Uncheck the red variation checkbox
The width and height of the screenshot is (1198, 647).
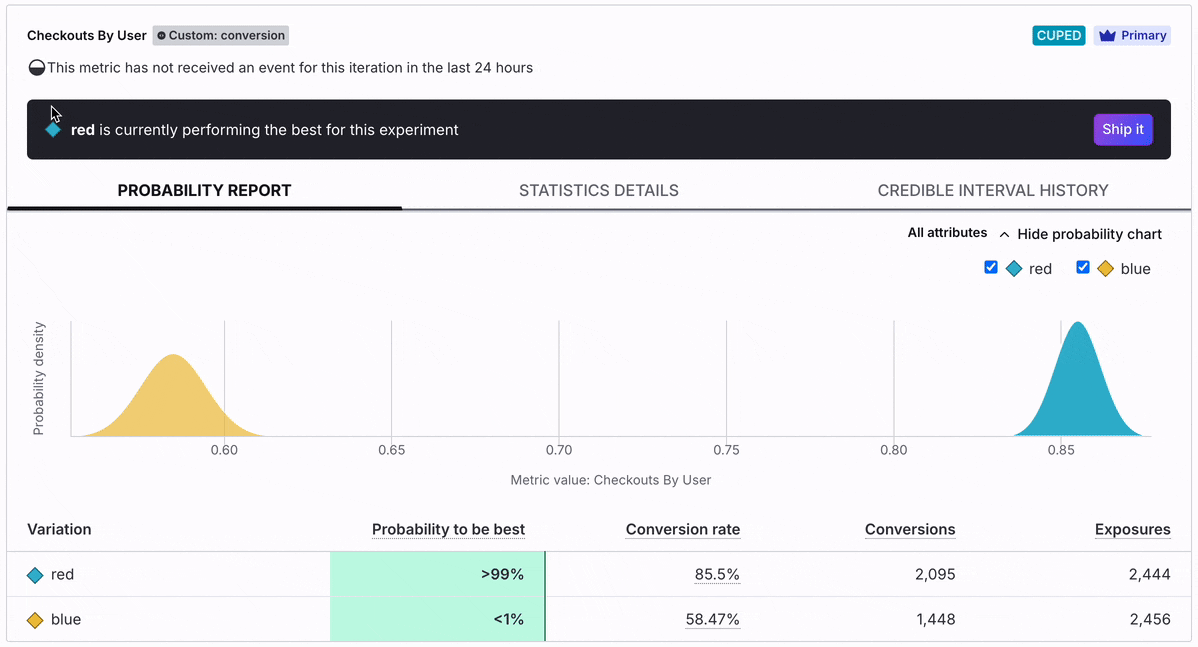pos(991,268)
